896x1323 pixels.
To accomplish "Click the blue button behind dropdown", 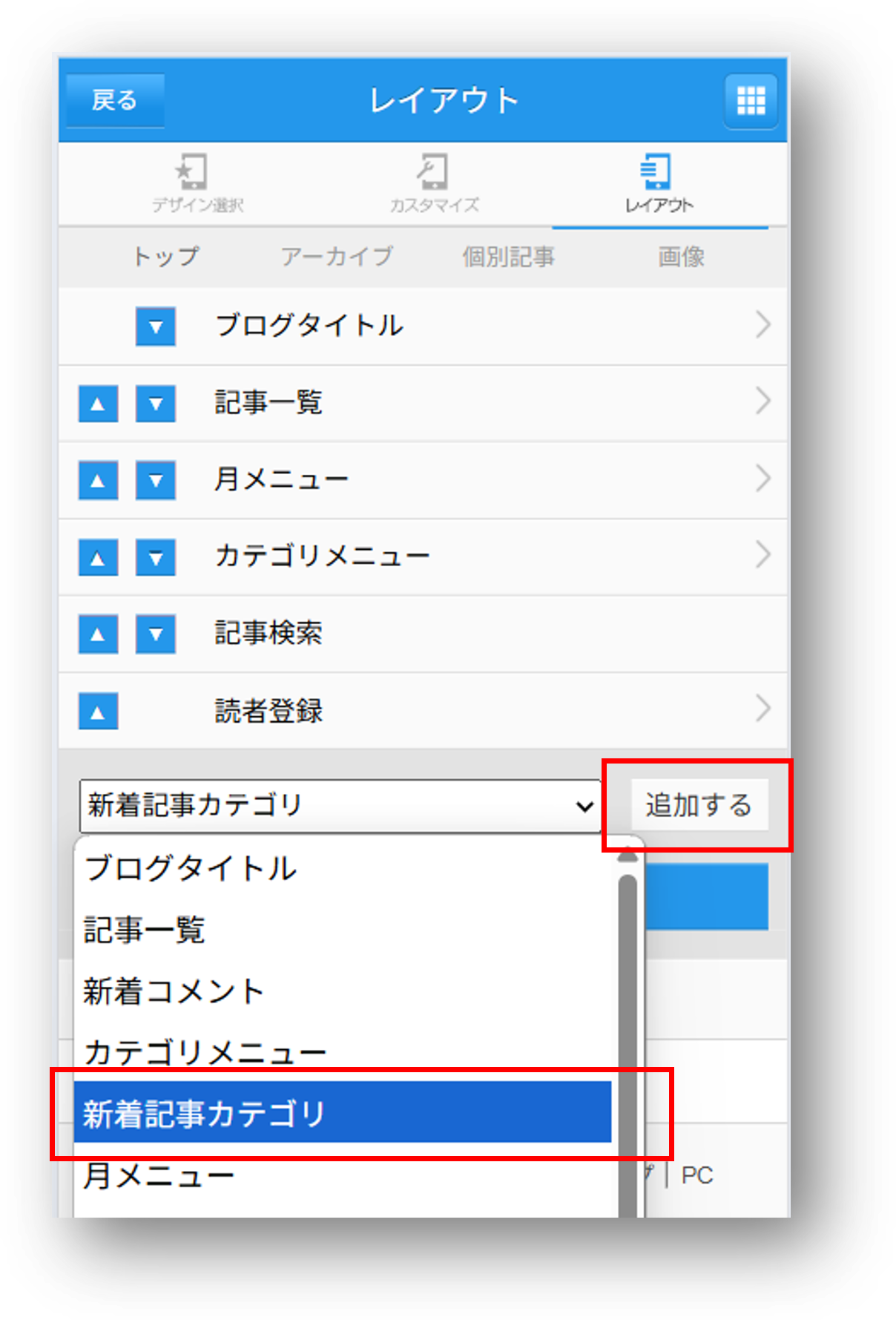I will (706, 896).
